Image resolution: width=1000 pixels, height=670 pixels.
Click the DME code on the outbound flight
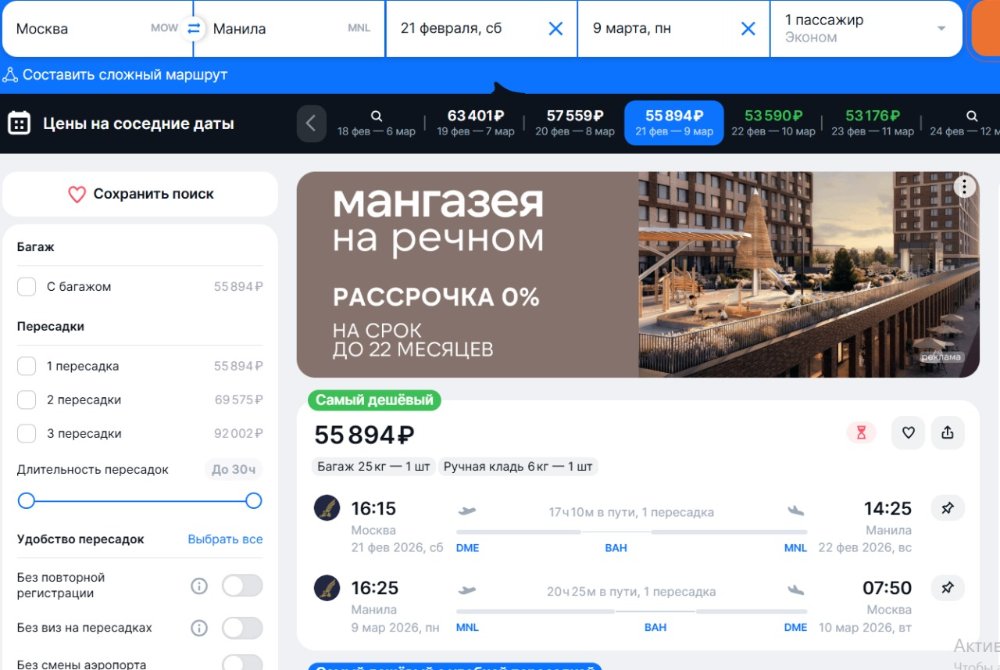coord(467,548)
